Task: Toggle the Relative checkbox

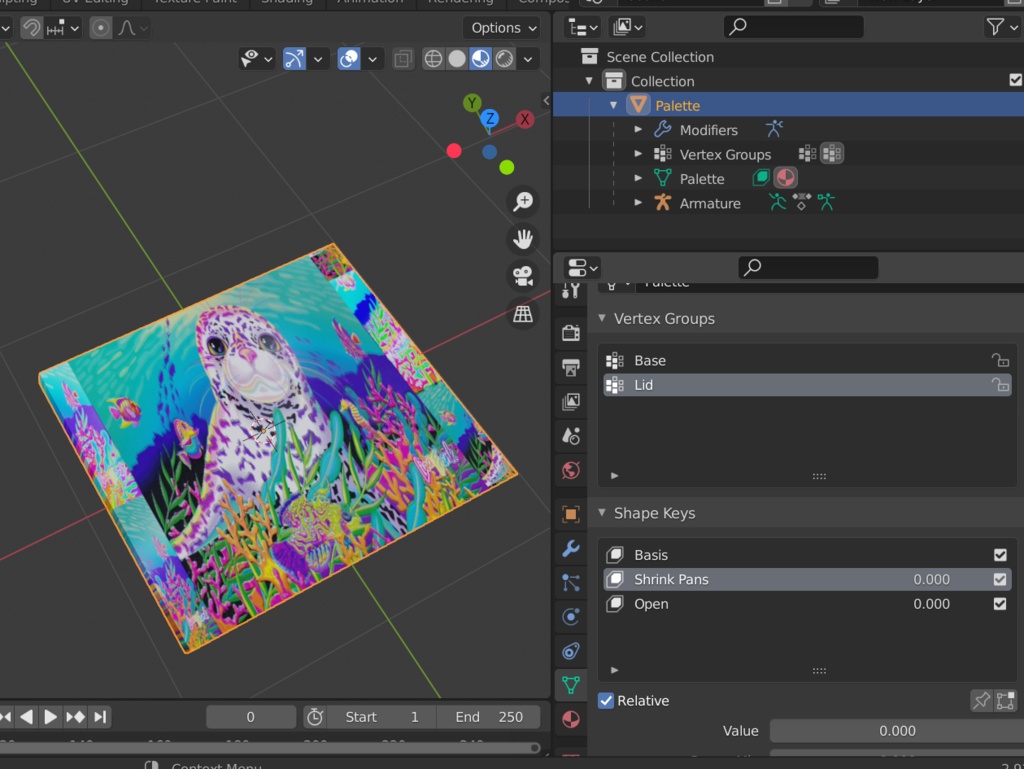Action: (606, 700)
